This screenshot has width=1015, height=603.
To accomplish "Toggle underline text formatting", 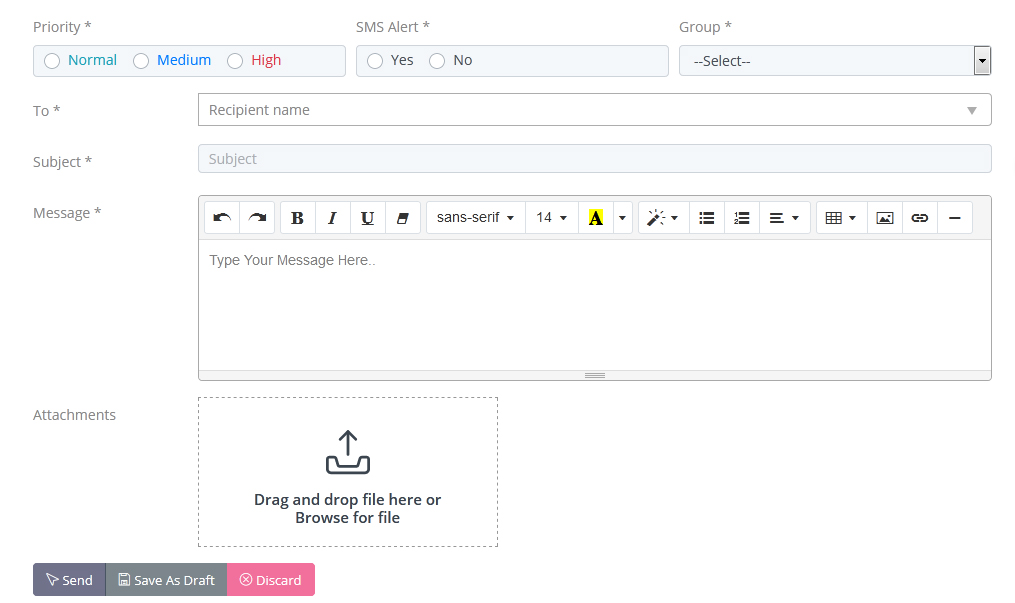I will [367, 218].
